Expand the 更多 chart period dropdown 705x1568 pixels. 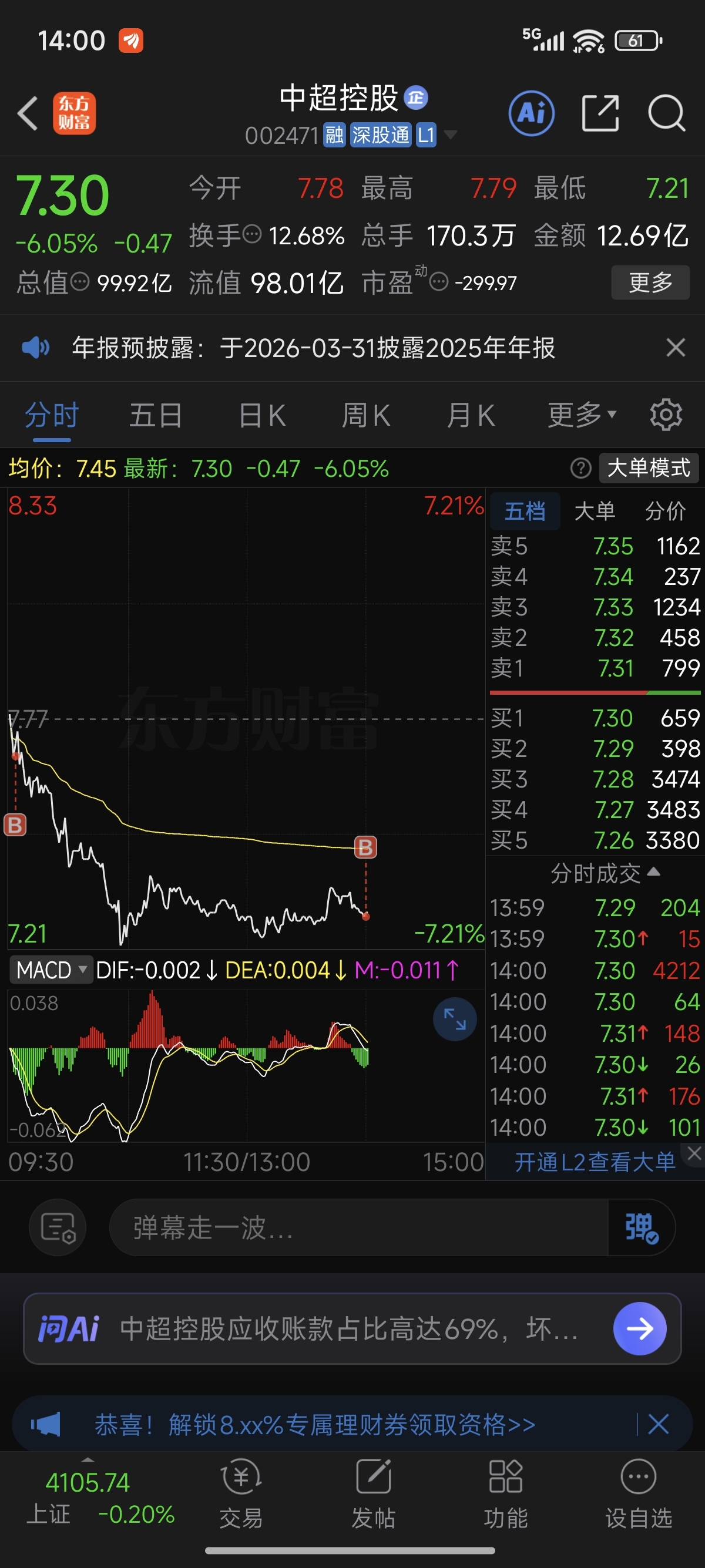582,416
